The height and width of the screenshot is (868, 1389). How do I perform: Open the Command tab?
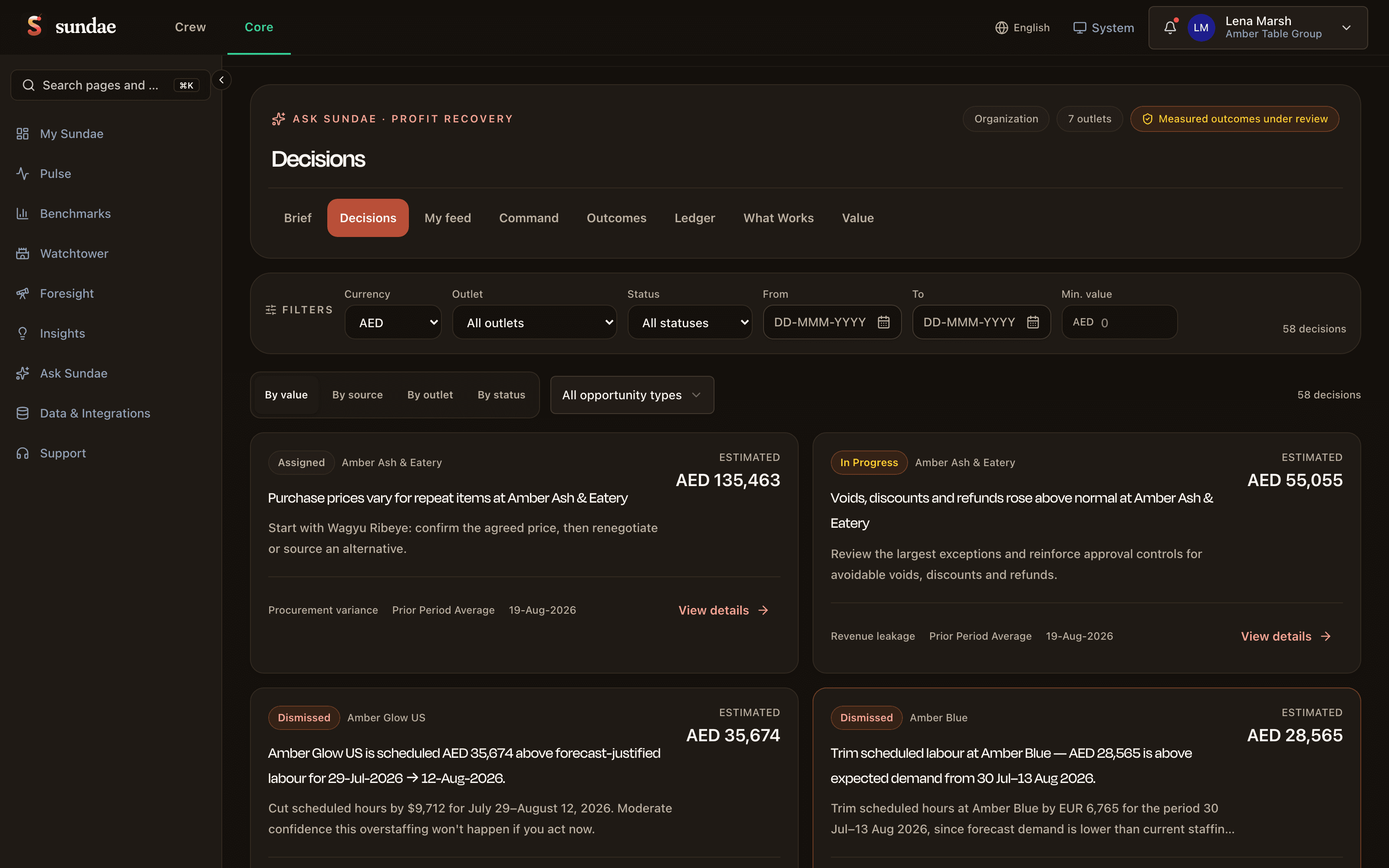pyautogui.click(x=529, y=218)
